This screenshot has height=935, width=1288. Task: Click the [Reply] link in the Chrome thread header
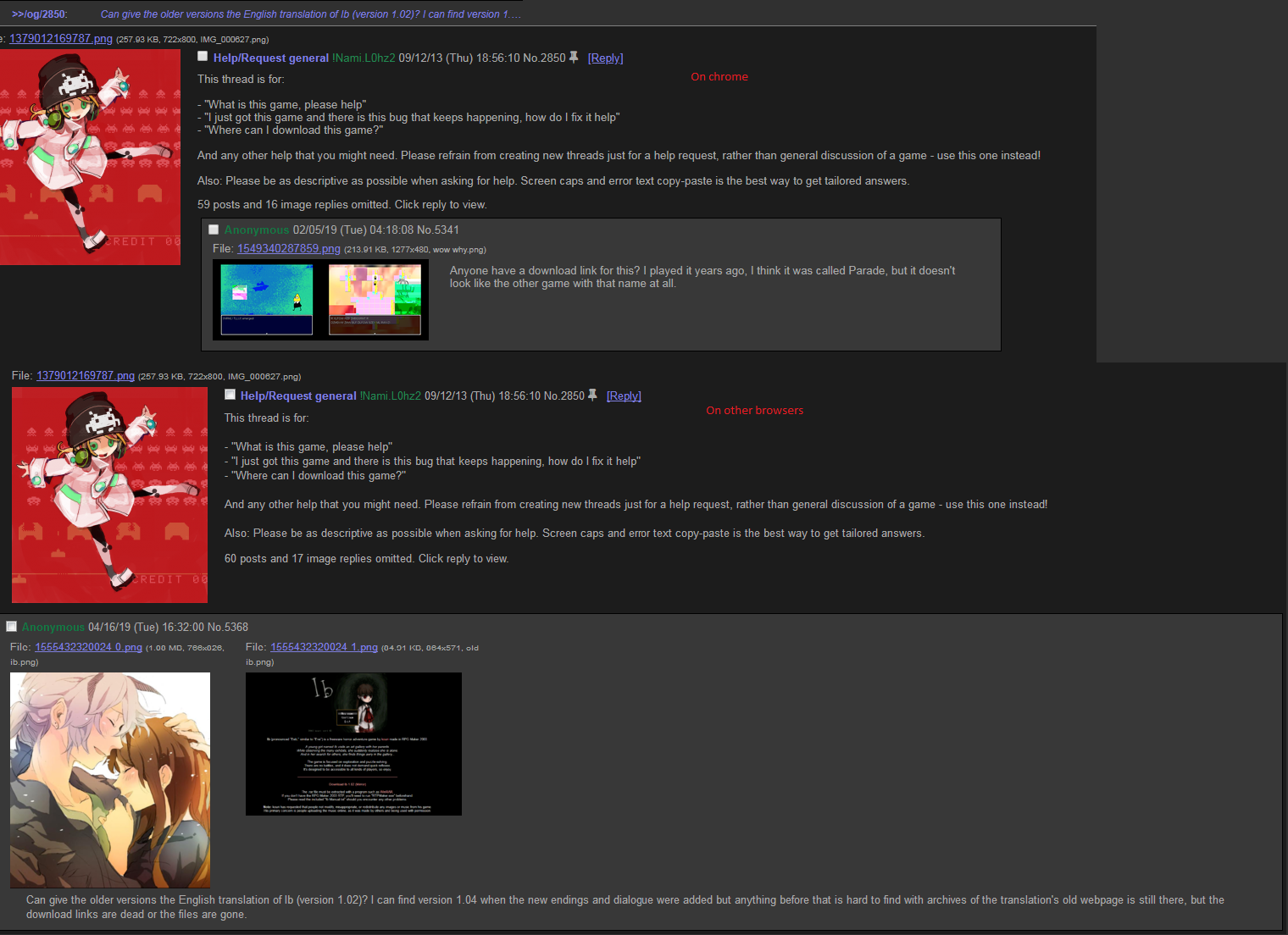click(605, 58)
